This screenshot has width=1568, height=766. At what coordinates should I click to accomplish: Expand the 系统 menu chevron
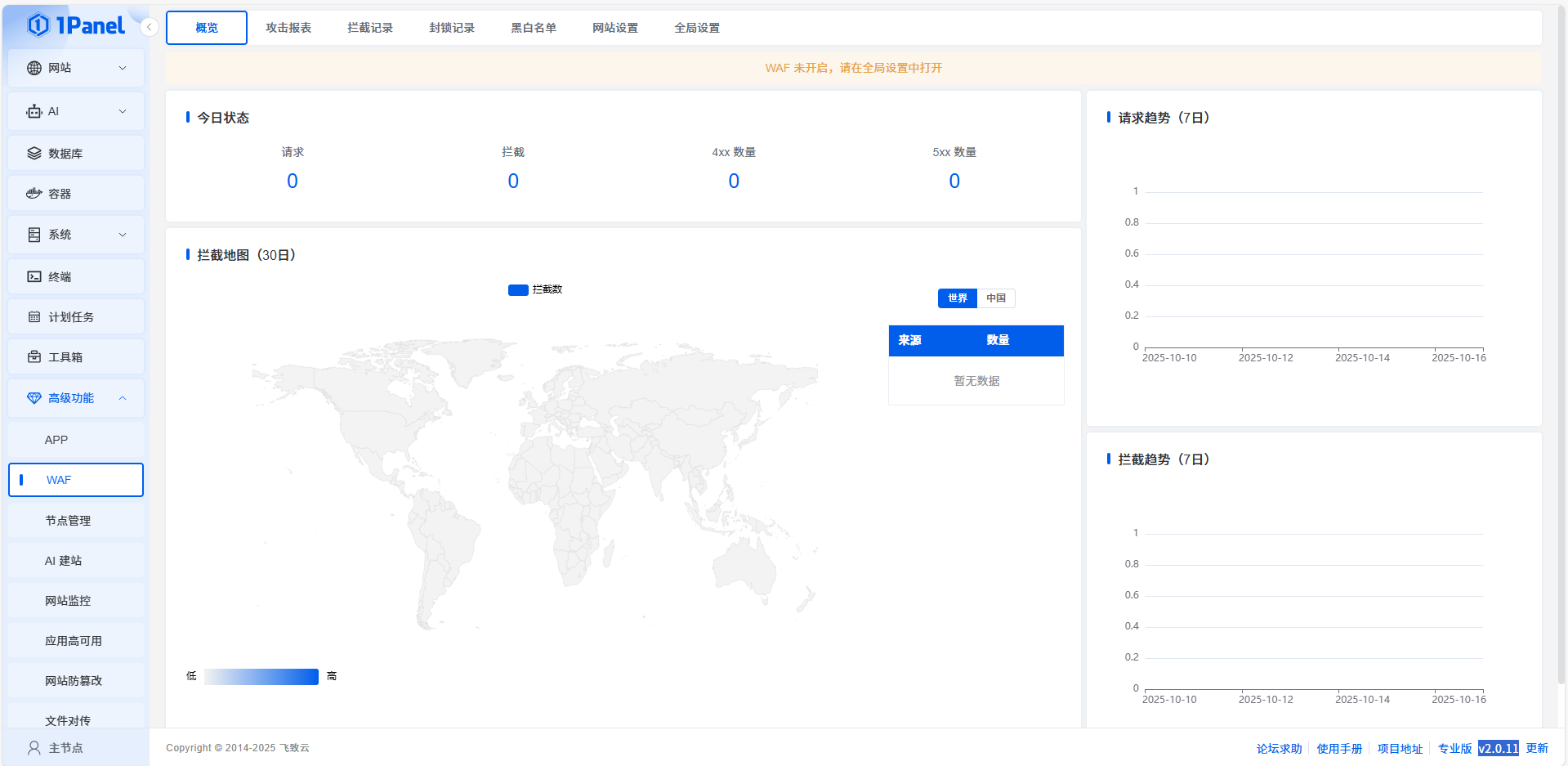123,235
